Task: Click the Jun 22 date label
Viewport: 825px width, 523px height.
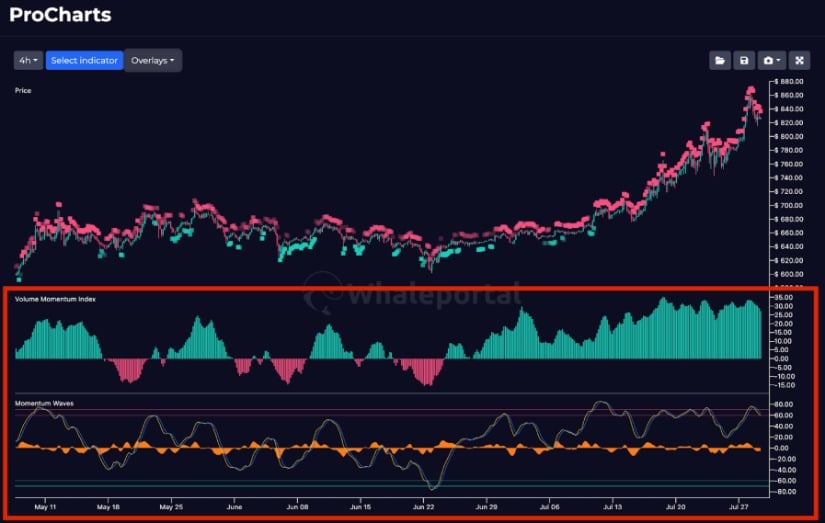Action: coord(424,507)
